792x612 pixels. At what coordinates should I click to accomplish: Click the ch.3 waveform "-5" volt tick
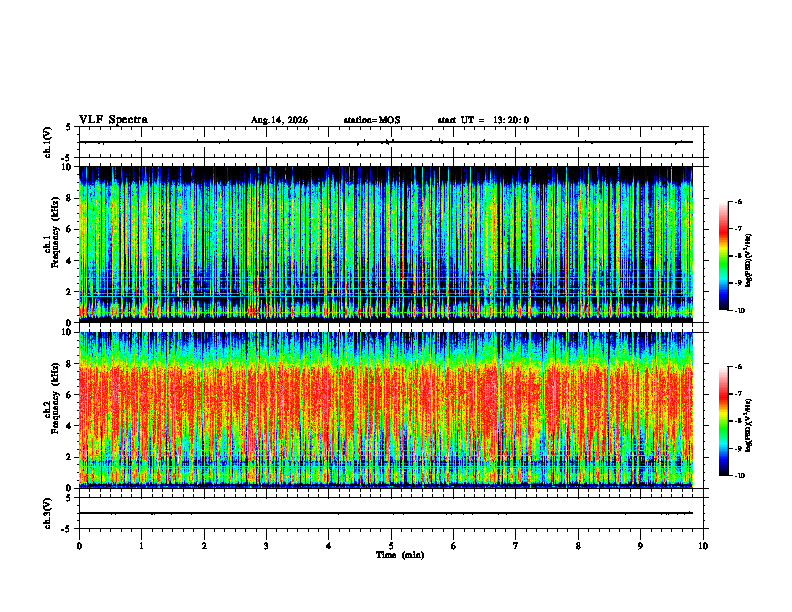point(67,529)
